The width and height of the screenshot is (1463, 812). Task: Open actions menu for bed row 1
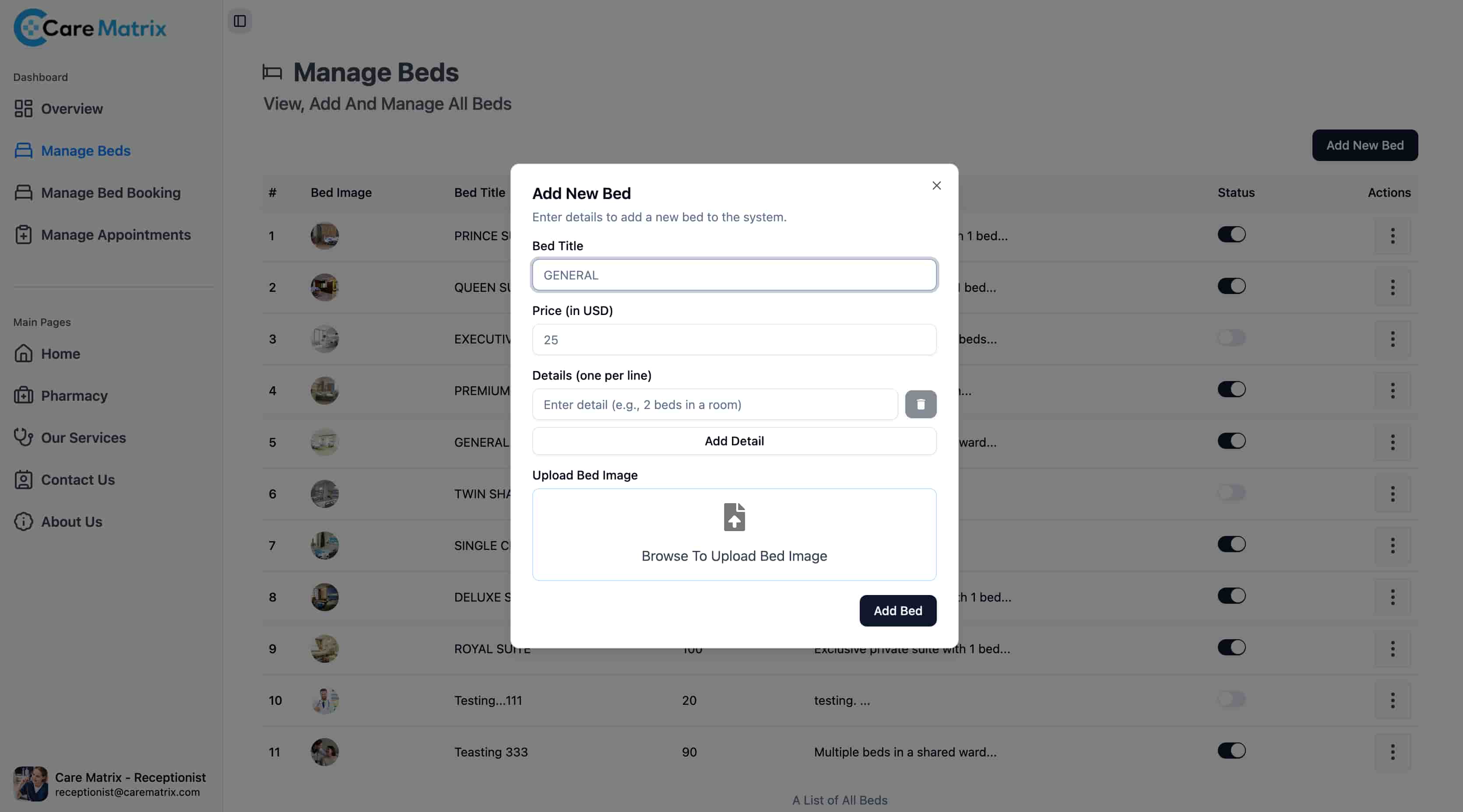pyautogui.click(x=1392, y=235)
